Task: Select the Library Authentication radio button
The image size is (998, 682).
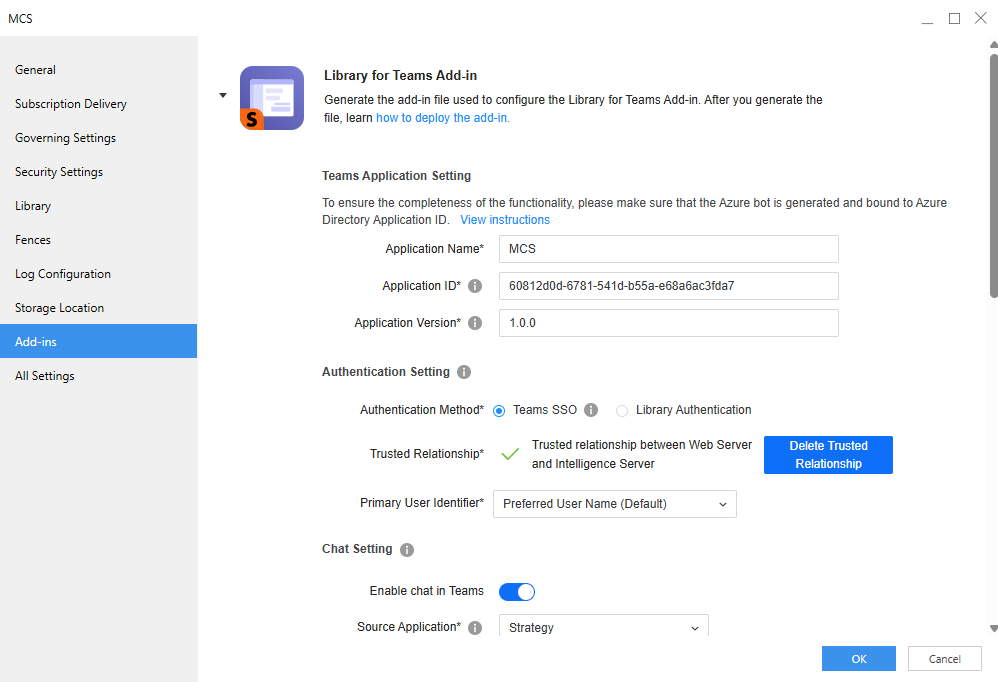Action: [x=622, y=410]
